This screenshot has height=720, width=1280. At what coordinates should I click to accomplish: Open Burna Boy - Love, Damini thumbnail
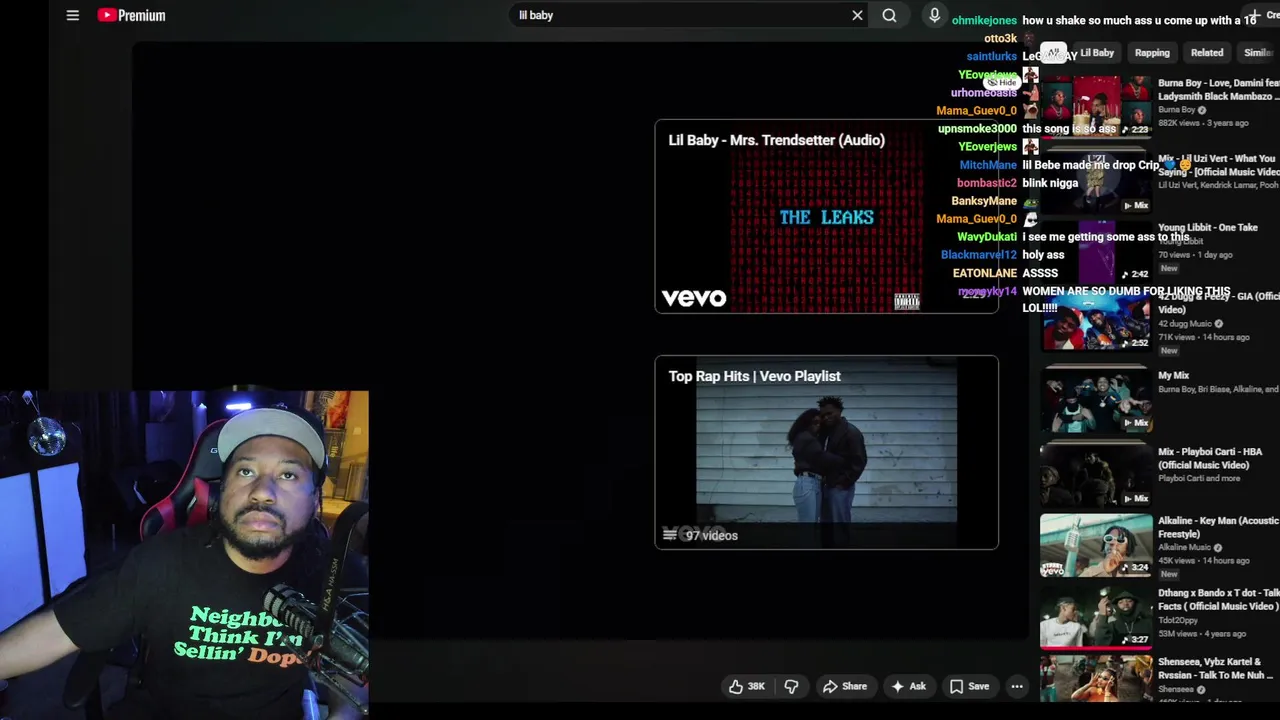[1096, 107]
